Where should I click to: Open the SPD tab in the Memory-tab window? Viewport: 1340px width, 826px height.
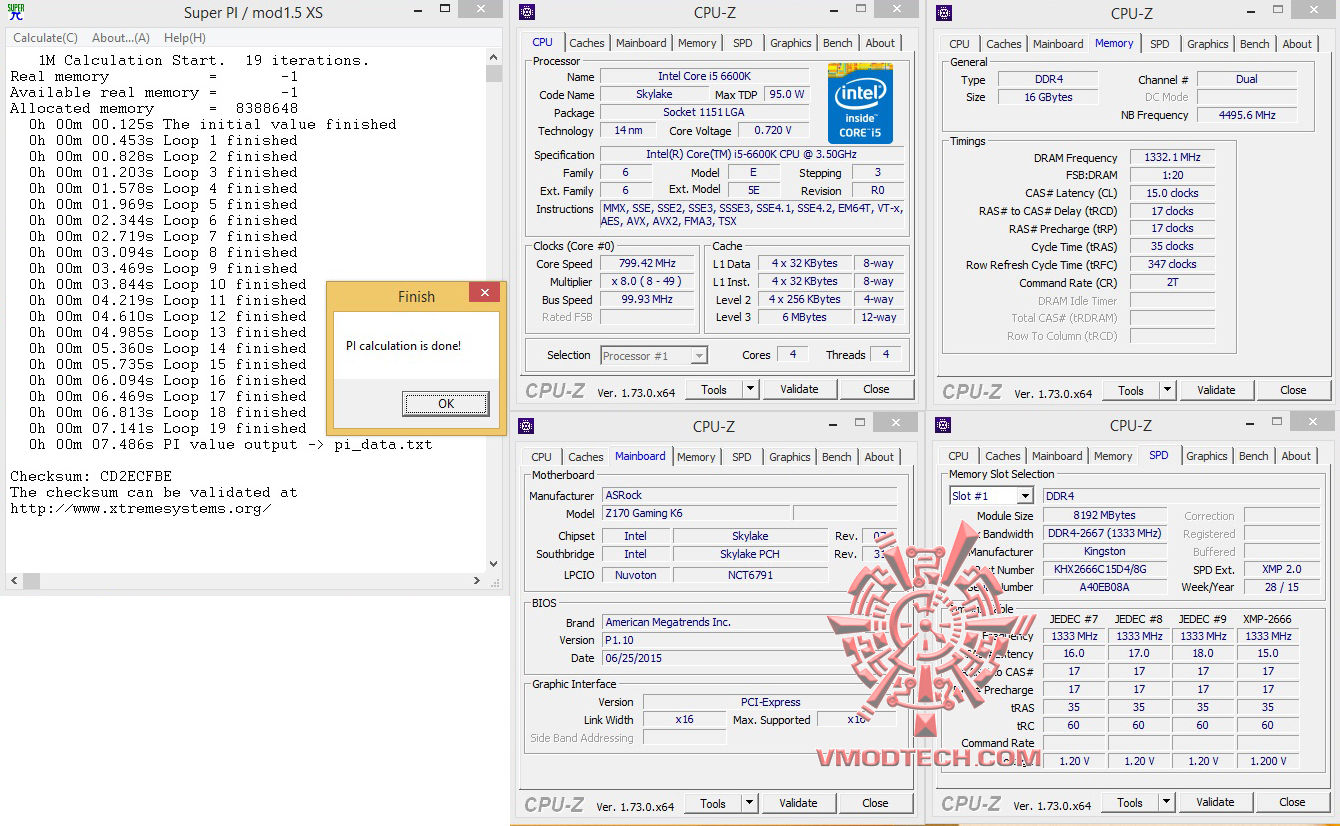[x=1160, y=44]
